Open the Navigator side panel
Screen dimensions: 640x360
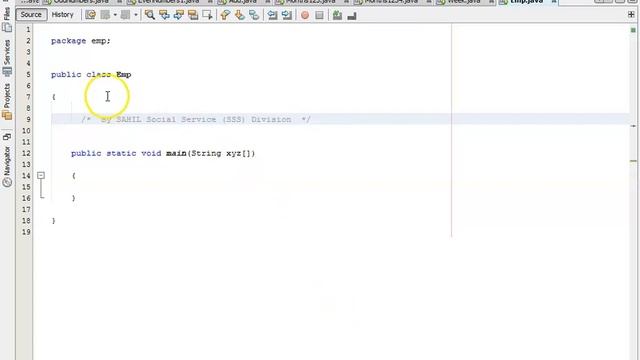(x=7, y=167)
